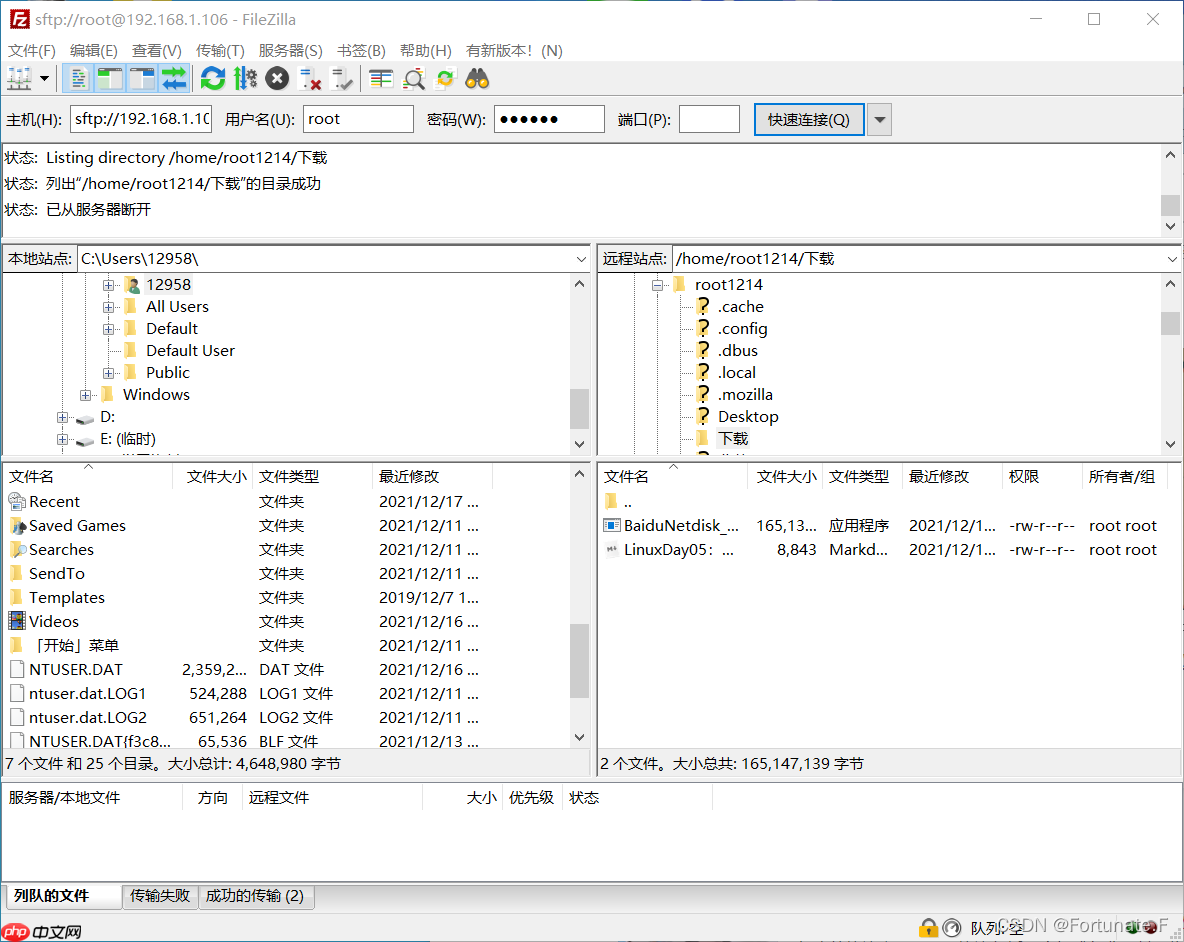This screenshot has height=942, width=1184.
Task: Toggle the message log display
Action: [x=77, y=78]
